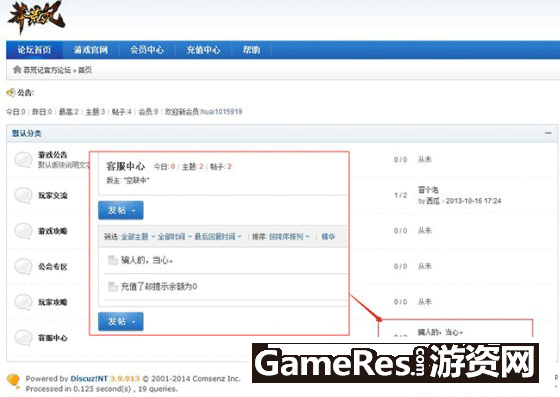The width and height of the screenshot is (560, 397).
Task: Collapse the 默认分类 section
Action: [548, 133]
